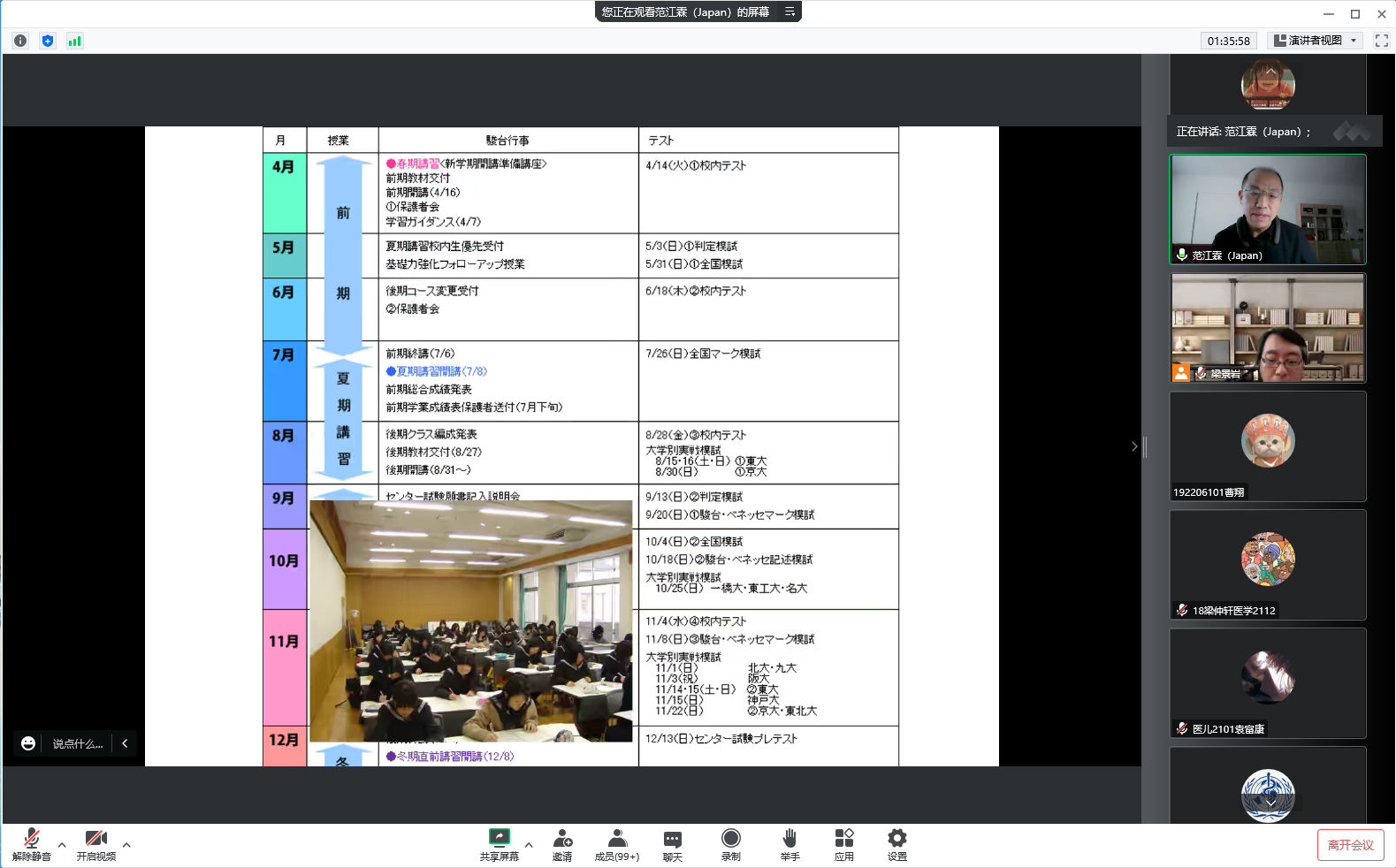The width and height of the screenshot is (1396, 868).
Task: Open the 邀请 invite participants icon
Action: tap(562, 844)
